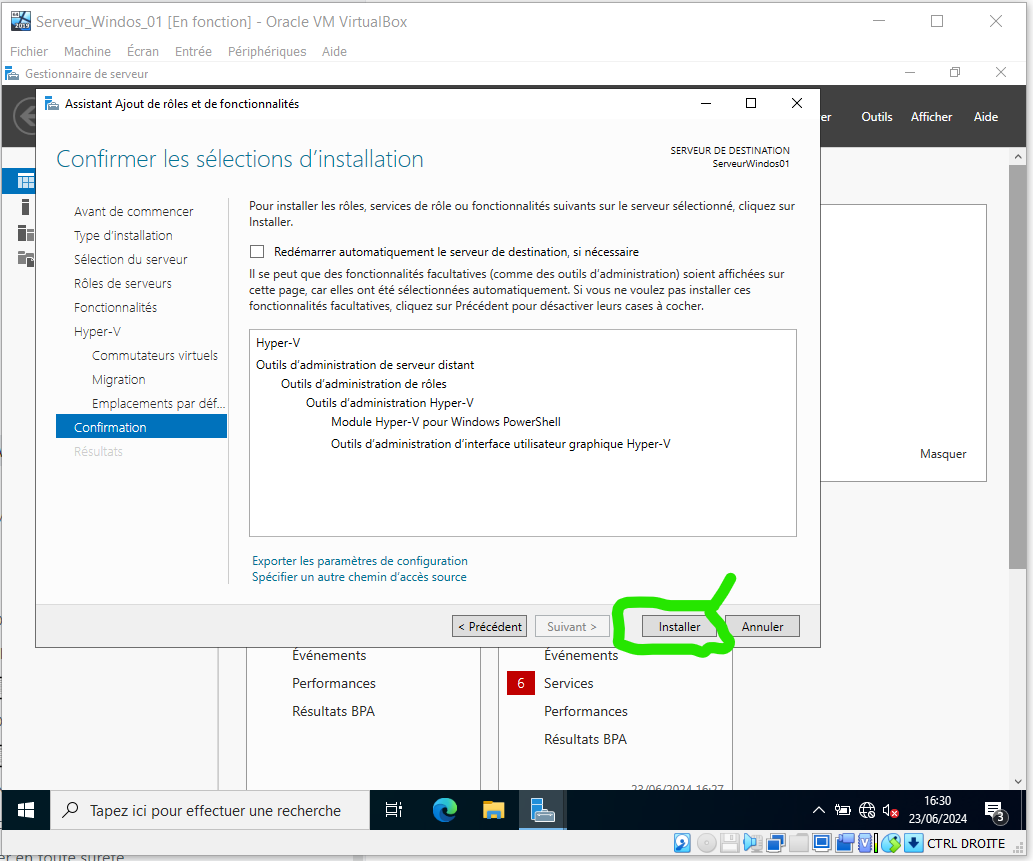Click the Précédent button
The height and width of the screenshot is (861, 1033).
[x=490, y=627]
